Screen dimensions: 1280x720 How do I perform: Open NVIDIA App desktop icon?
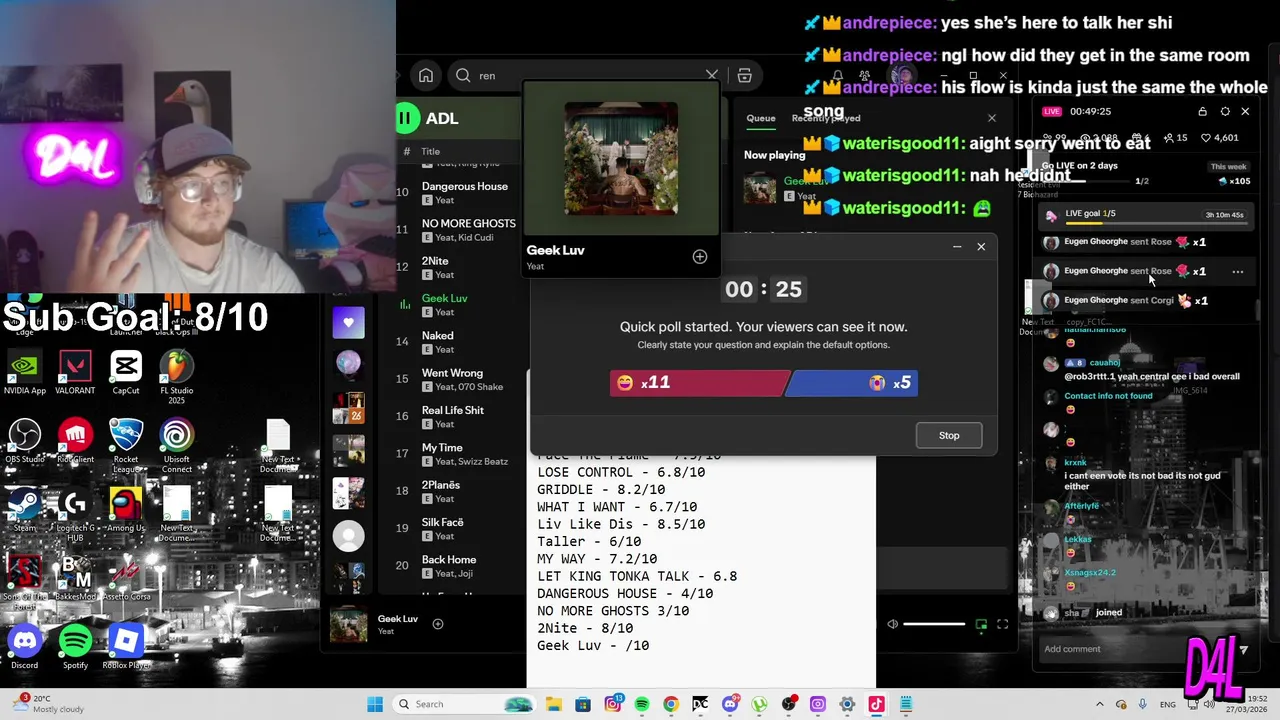pos(25,372)
